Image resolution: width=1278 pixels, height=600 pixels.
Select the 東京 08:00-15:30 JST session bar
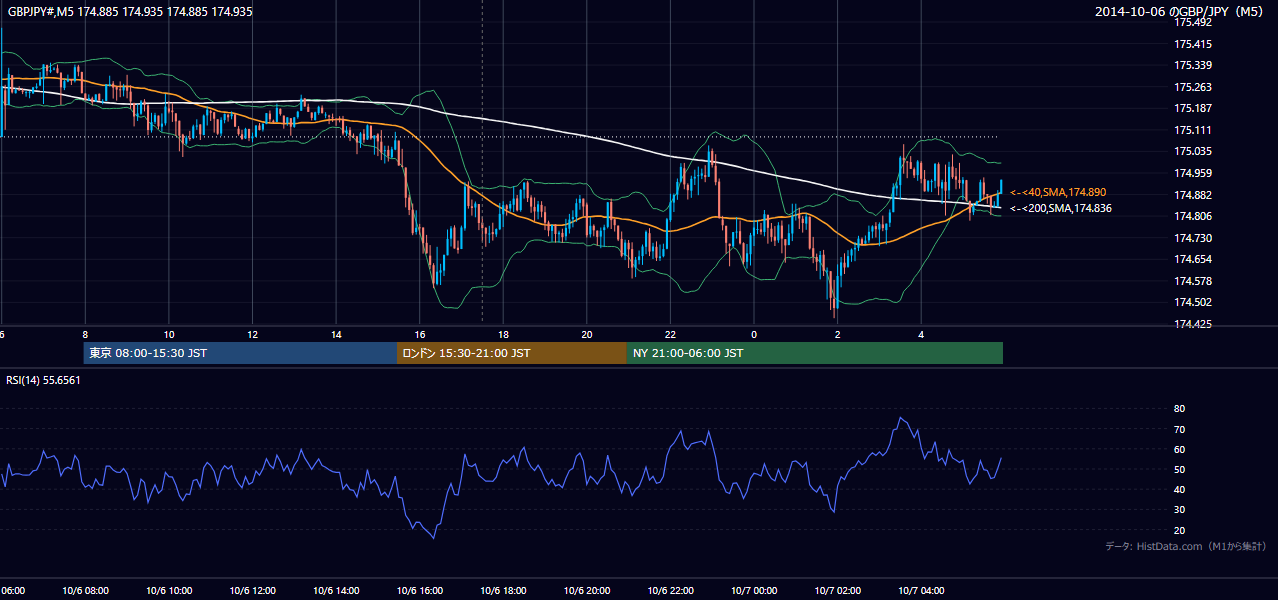[241, 353]
